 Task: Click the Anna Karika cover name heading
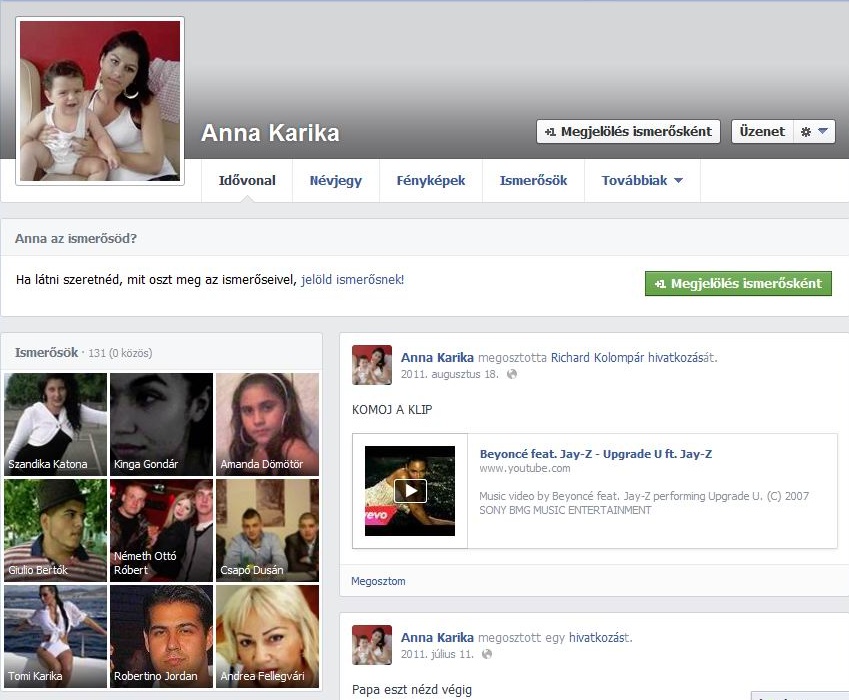pos(270,133)
